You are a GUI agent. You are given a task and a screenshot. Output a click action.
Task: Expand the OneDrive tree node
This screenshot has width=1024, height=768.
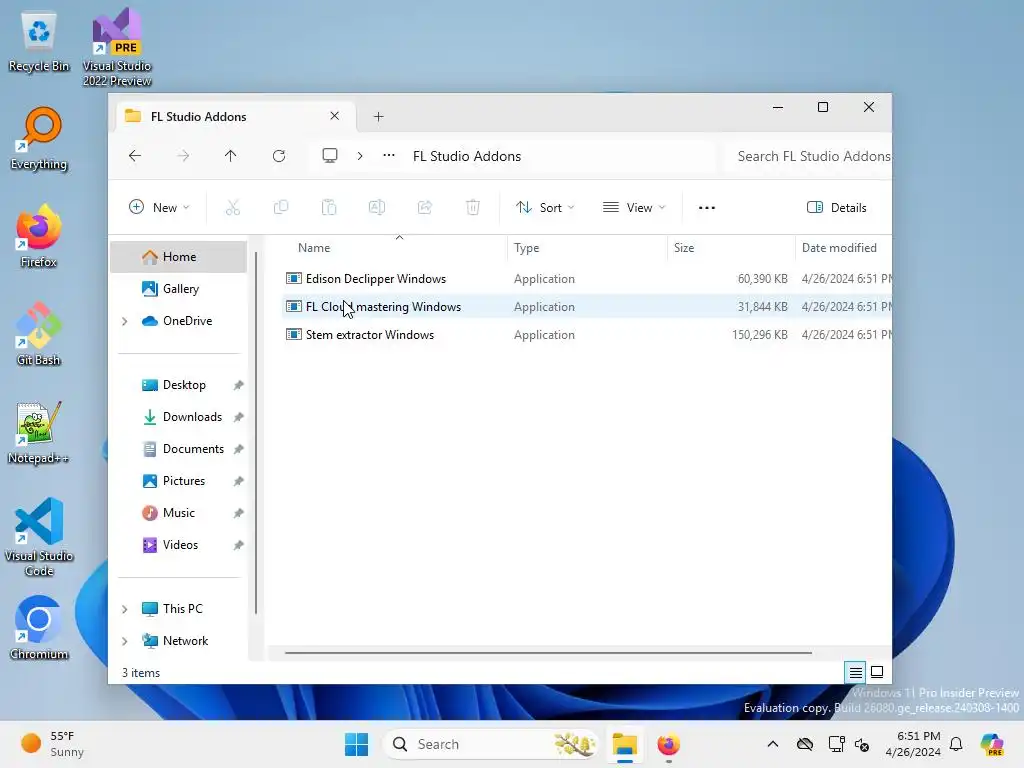click(125, 321)
